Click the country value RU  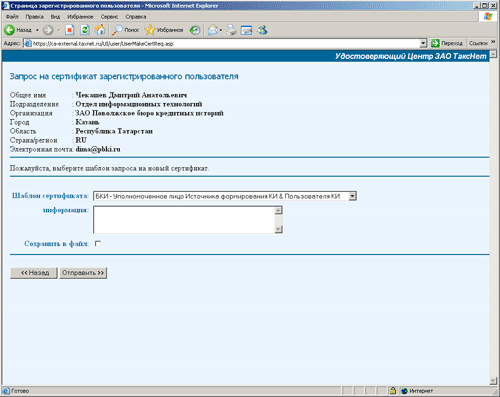81,140
